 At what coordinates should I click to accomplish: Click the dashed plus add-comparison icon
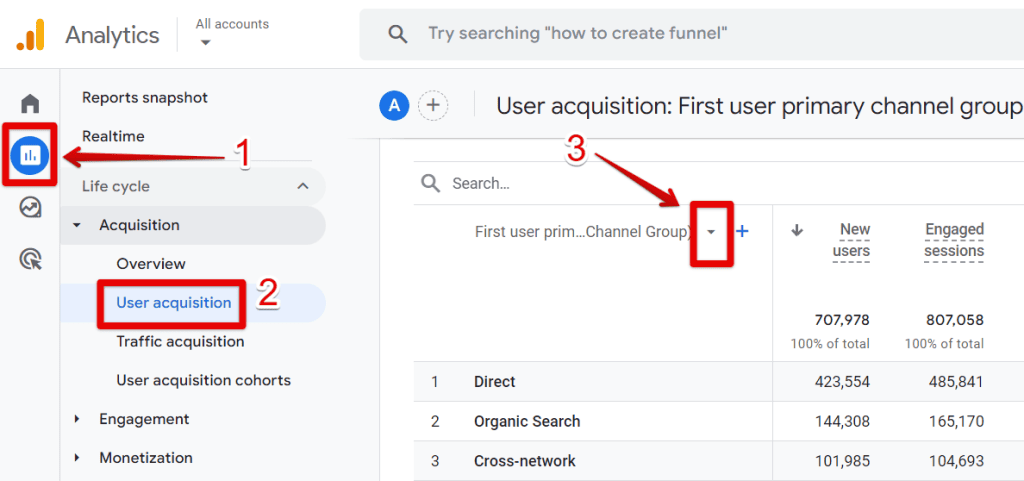(433, 105)
